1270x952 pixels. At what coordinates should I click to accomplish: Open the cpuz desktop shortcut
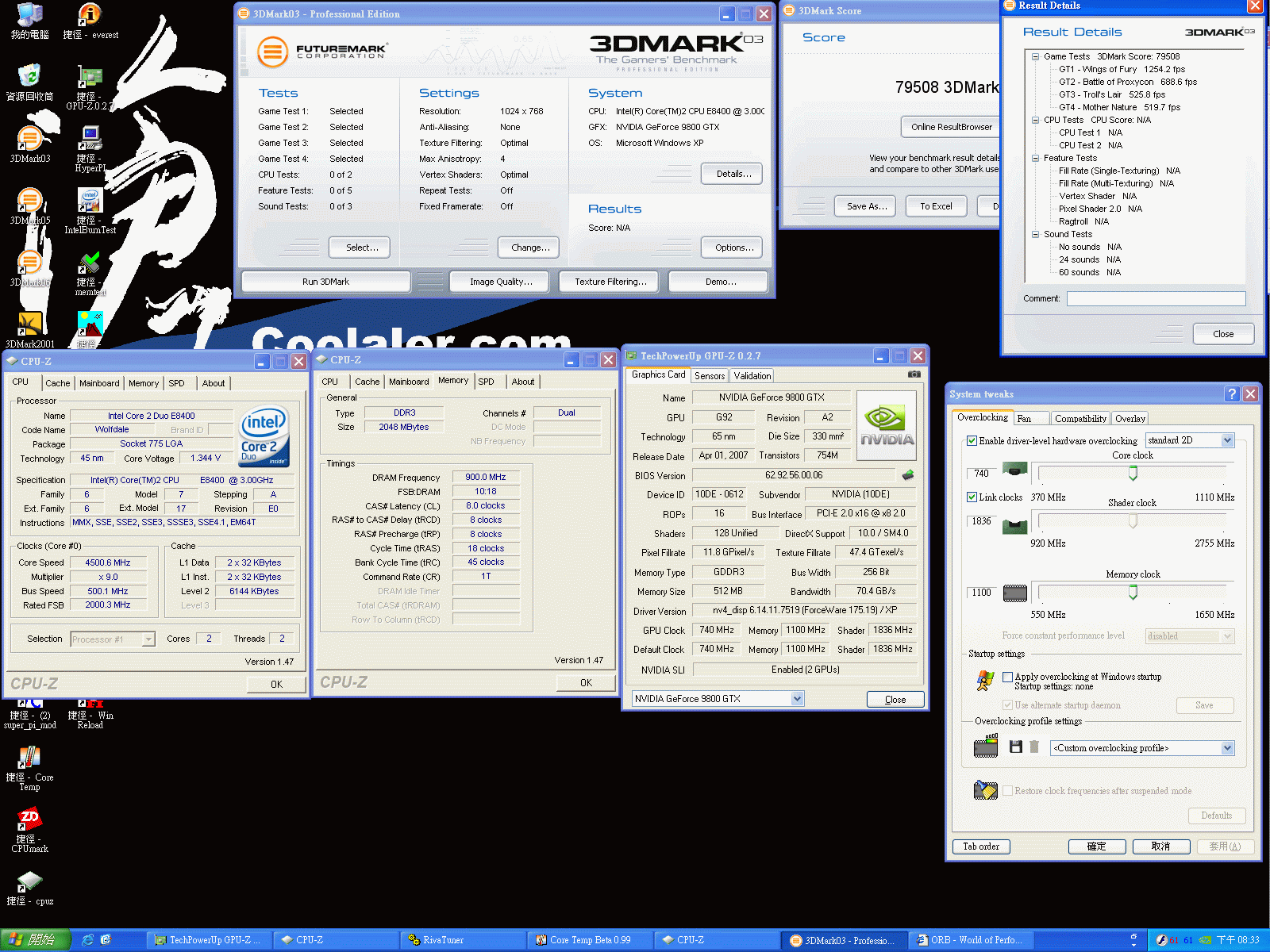pos(29,888)
